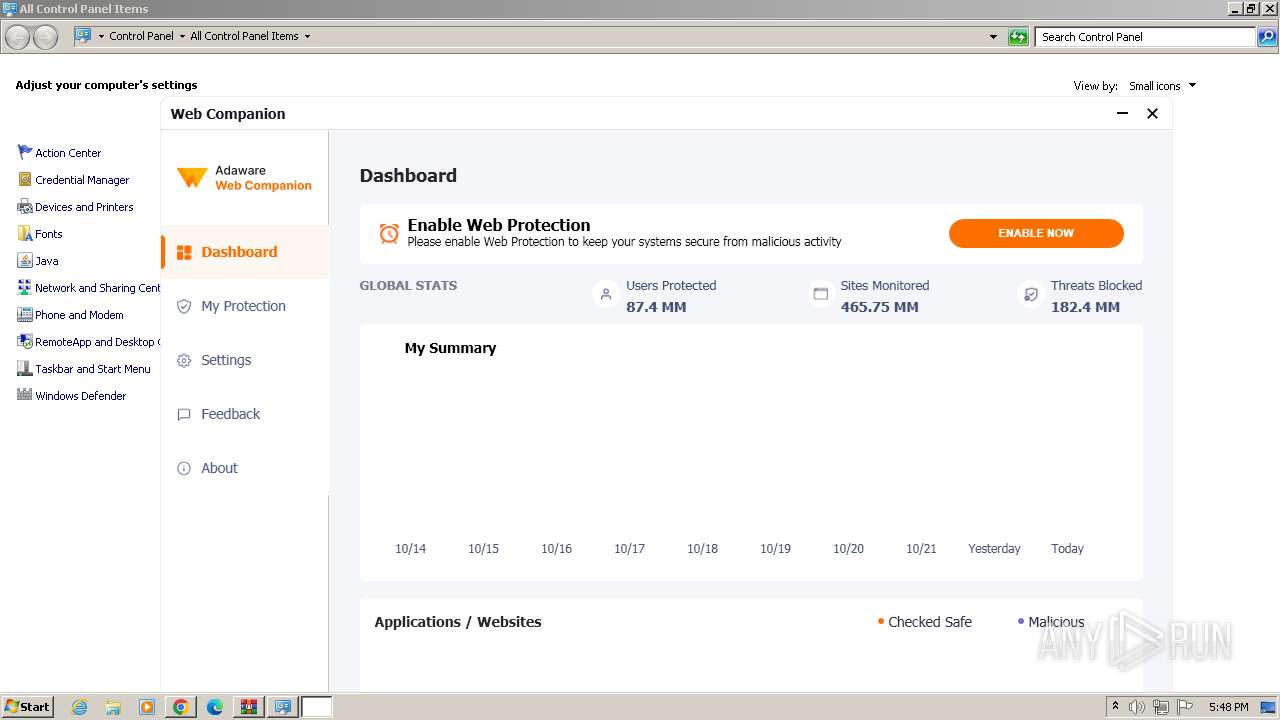Open the Feedback page
The height and width of the screenshot is (720, 1280).
tap(245, 414)
